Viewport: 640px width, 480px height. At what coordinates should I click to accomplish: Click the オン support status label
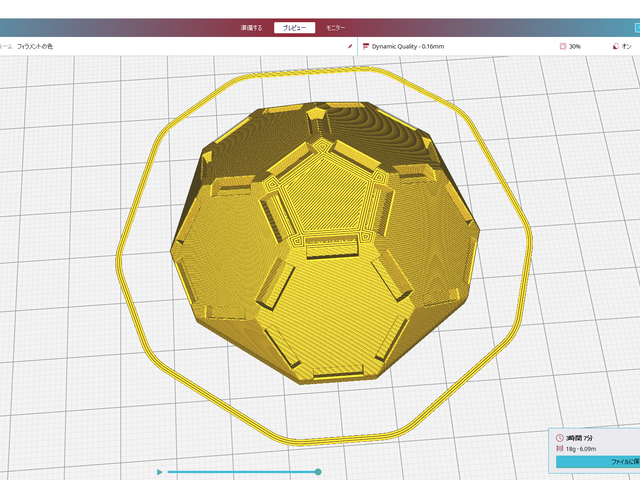click(x=626, y=46)
